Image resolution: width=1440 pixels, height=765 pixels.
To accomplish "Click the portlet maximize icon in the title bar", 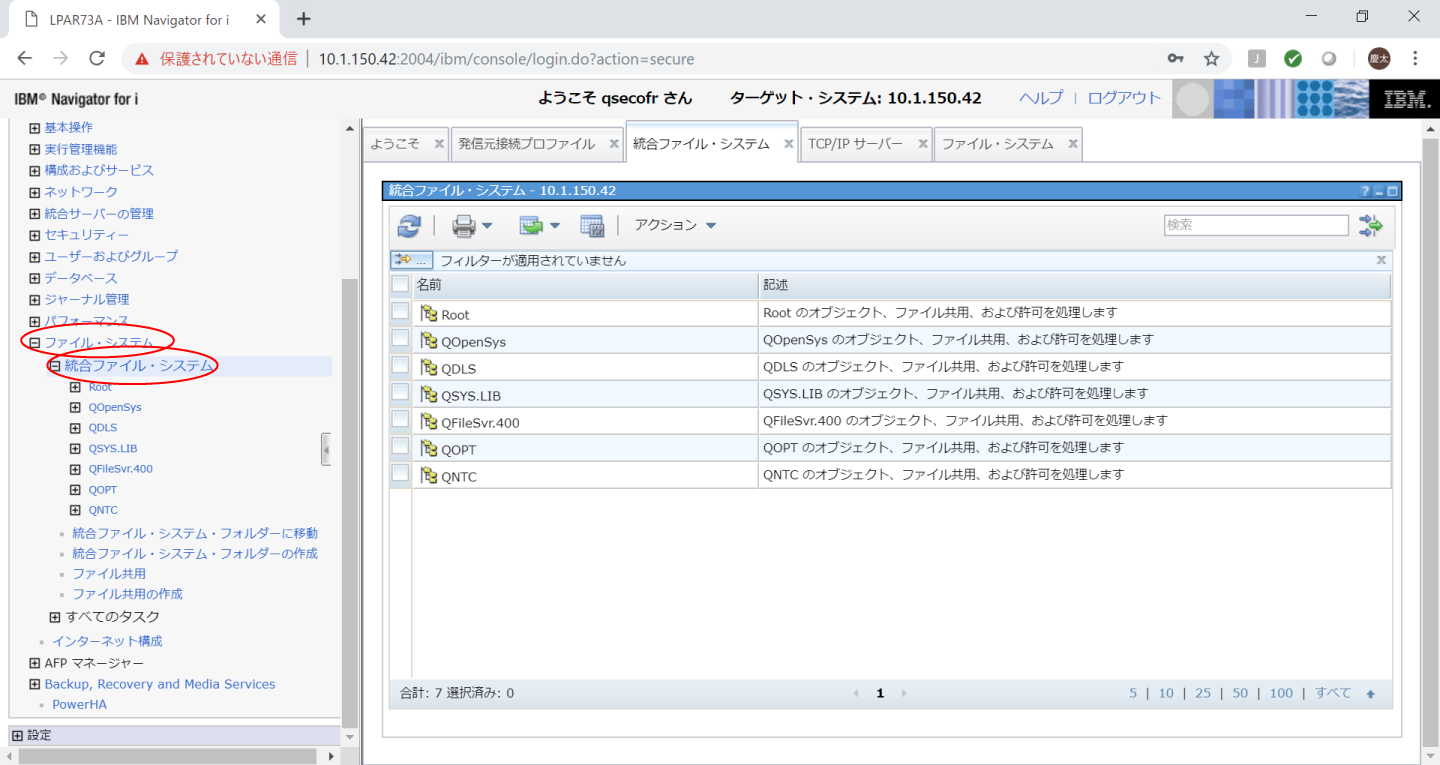I will pyautogui.click(x=1393, y=191).
